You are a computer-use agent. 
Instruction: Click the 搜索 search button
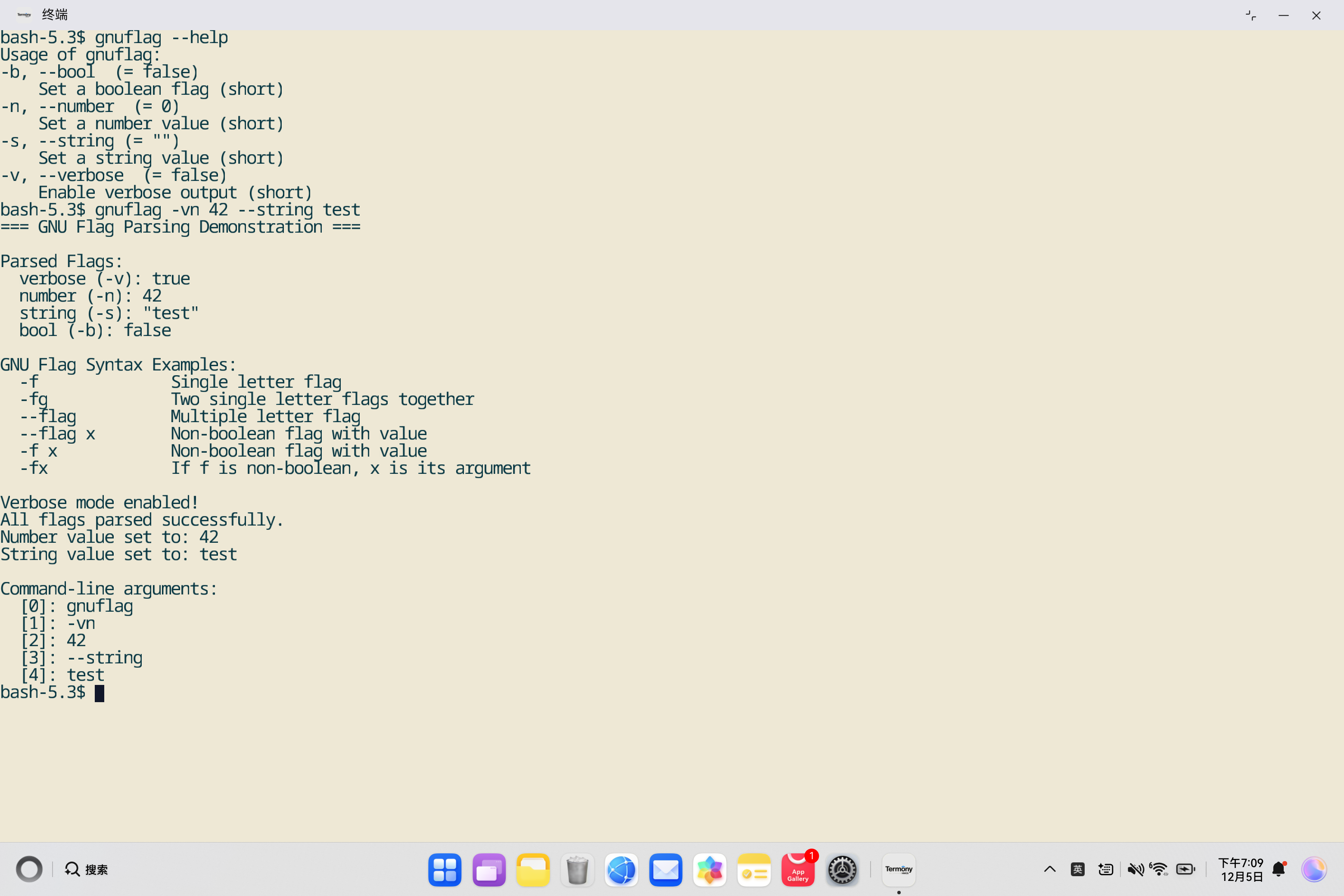[x=86, y=870]
